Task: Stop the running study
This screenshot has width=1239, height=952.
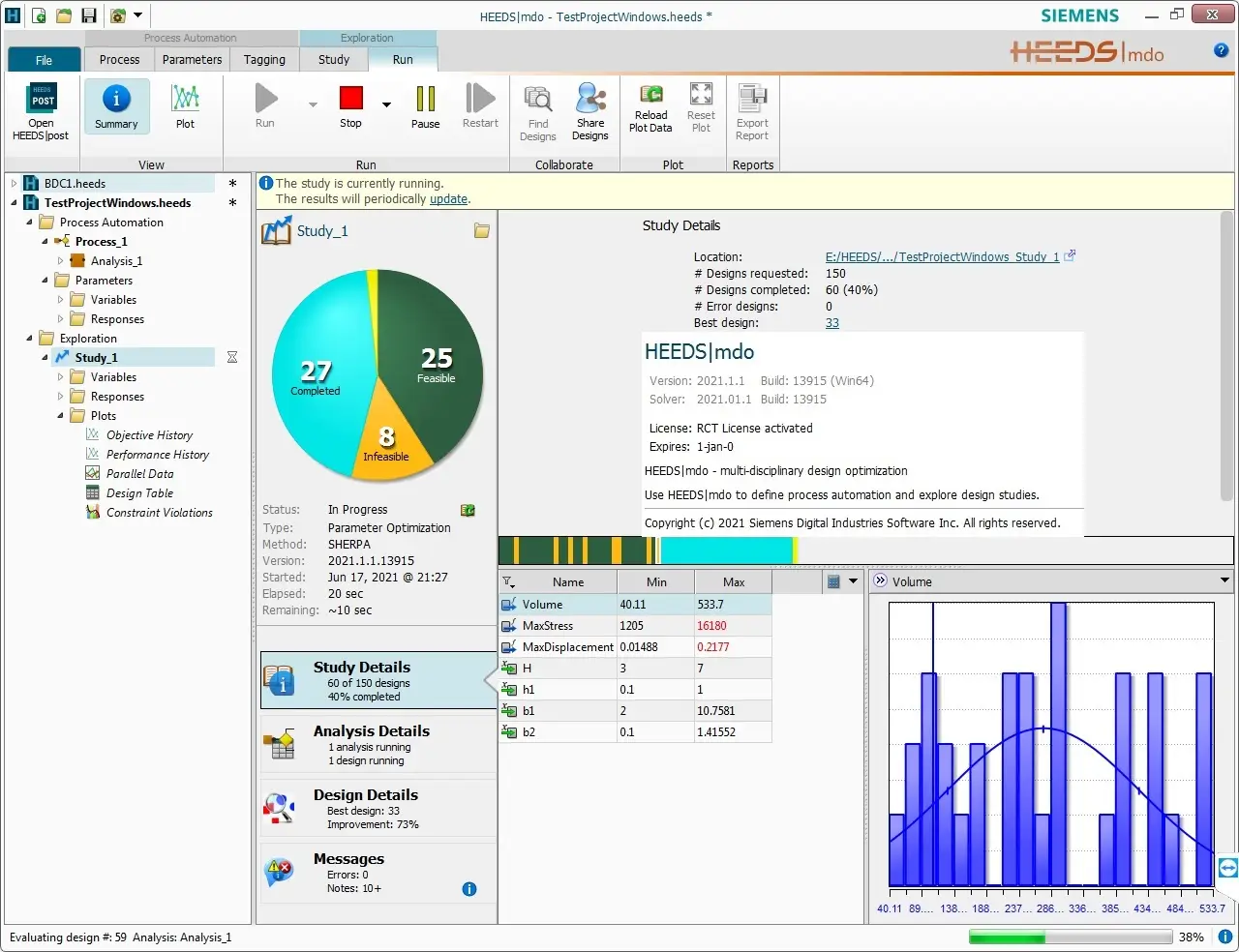Action: (x=350, y=106)
